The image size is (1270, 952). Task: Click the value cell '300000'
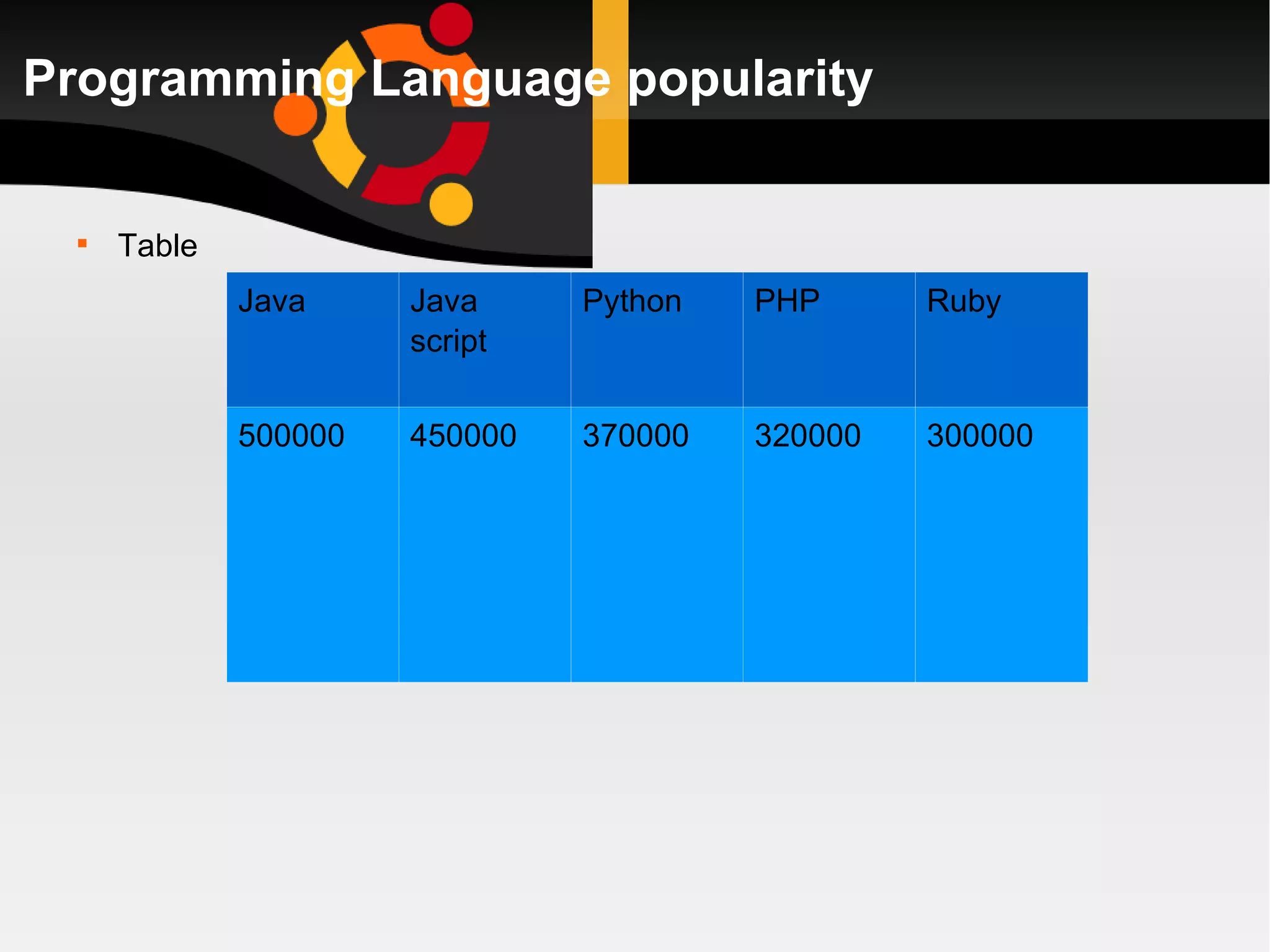[x=1001, y=545]
